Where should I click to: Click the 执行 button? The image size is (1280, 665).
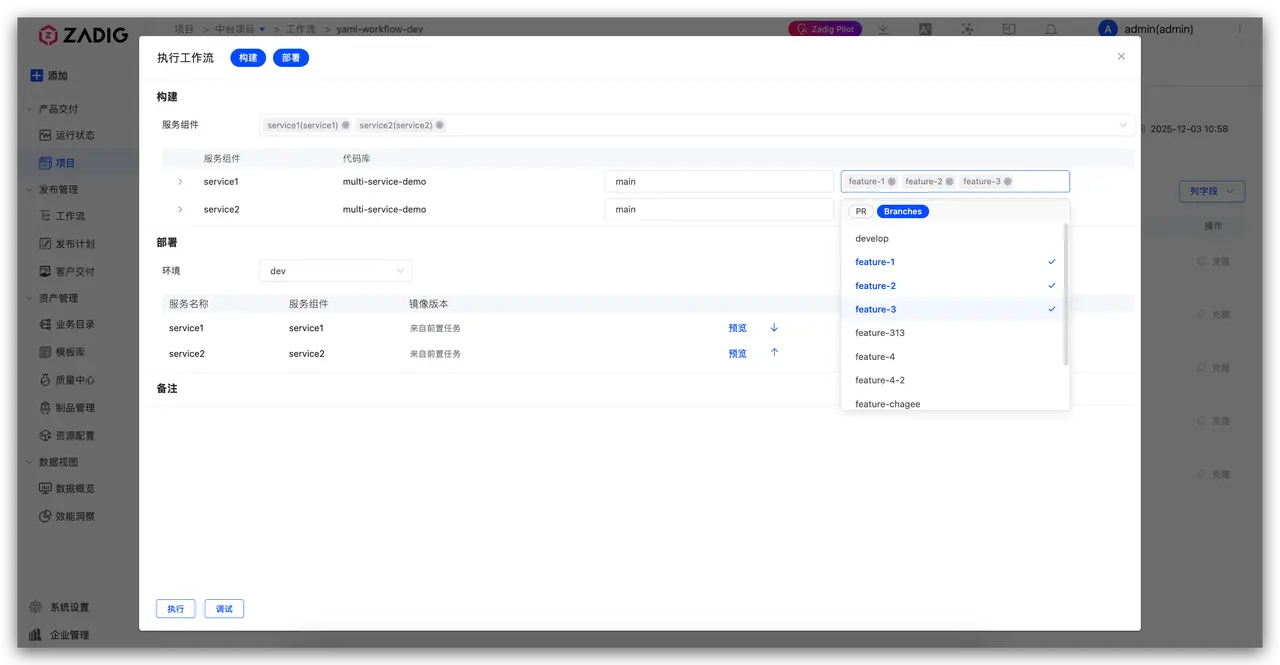tap(175, 609)
